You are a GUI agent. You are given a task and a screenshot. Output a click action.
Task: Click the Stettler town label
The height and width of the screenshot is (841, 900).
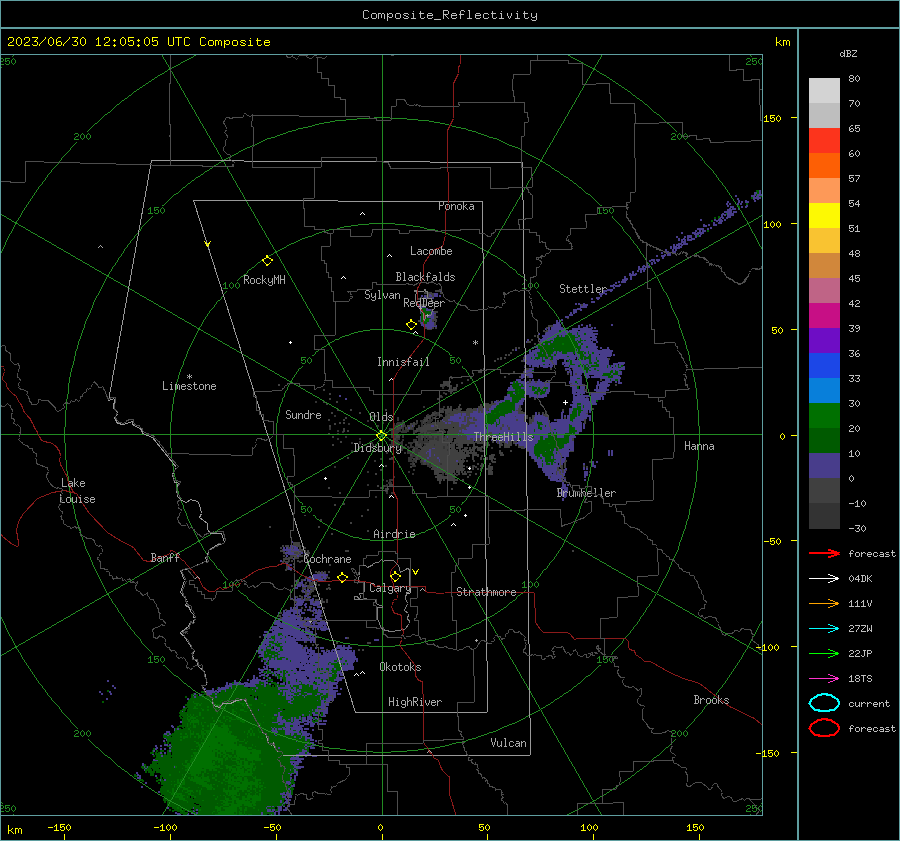583,289
